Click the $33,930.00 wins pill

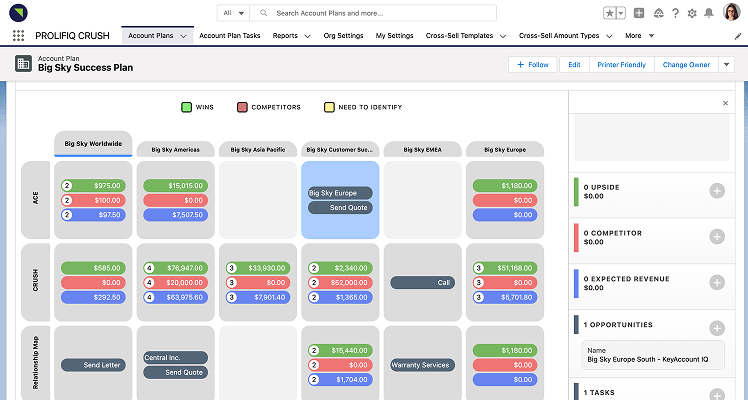pyautogui.click(x=258, y=268)
